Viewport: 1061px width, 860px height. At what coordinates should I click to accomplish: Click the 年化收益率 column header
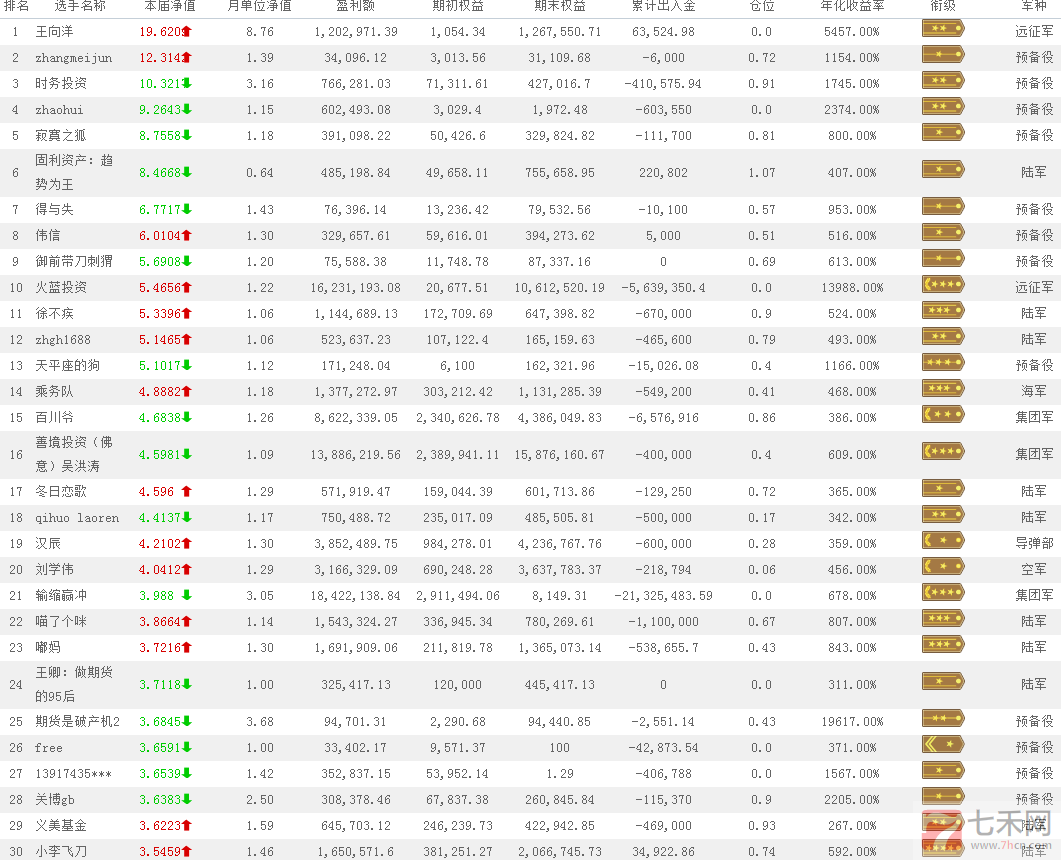tap(852, 6)
